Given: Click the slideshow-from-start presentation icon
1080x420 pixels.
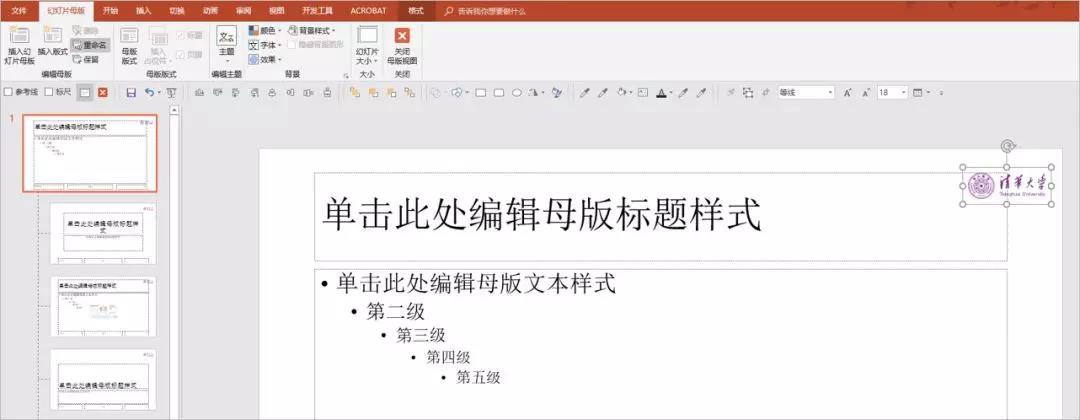Looking at the screenshot, I should coord(172,92).
